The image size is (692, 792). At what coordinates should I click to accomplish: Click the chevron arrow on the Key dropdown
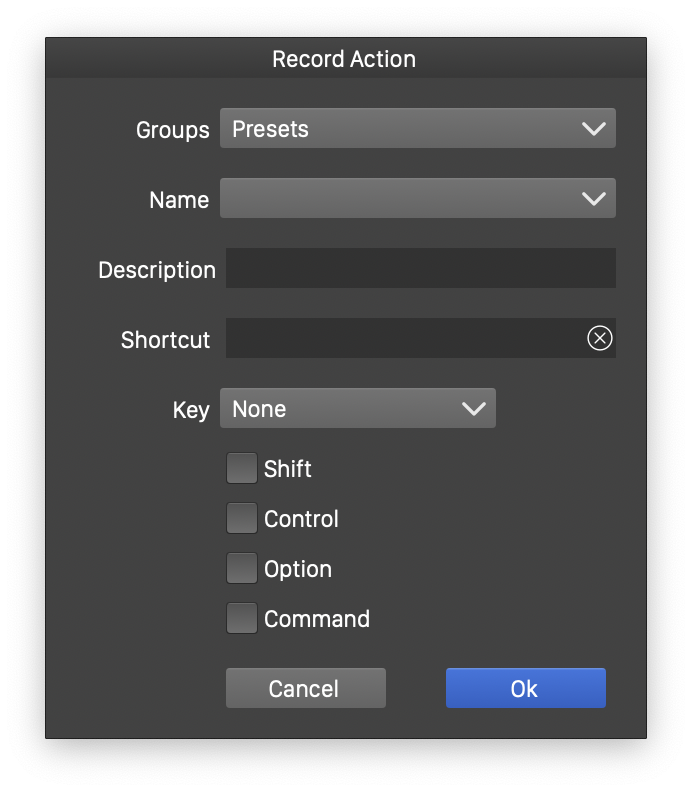(x=473, y=409)
